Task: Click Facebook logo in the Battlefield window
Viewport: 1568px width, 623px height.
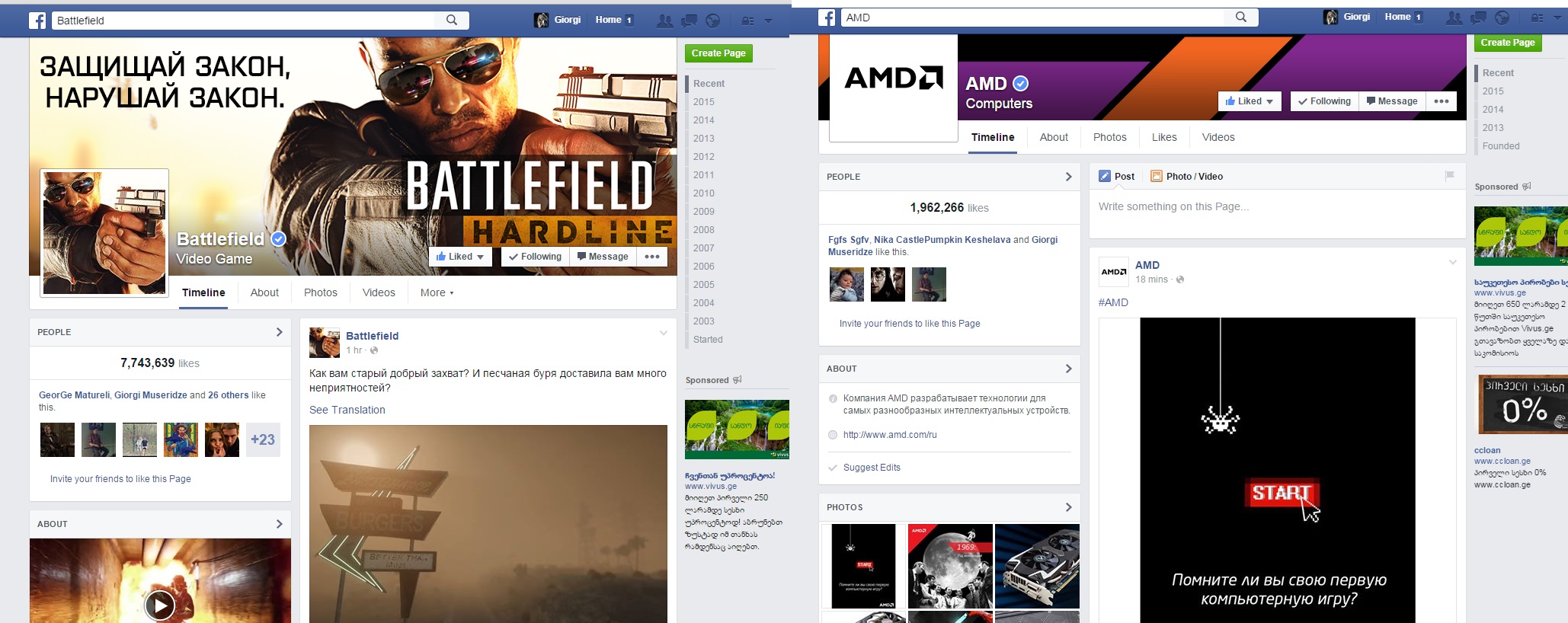Action: (37, 21)
